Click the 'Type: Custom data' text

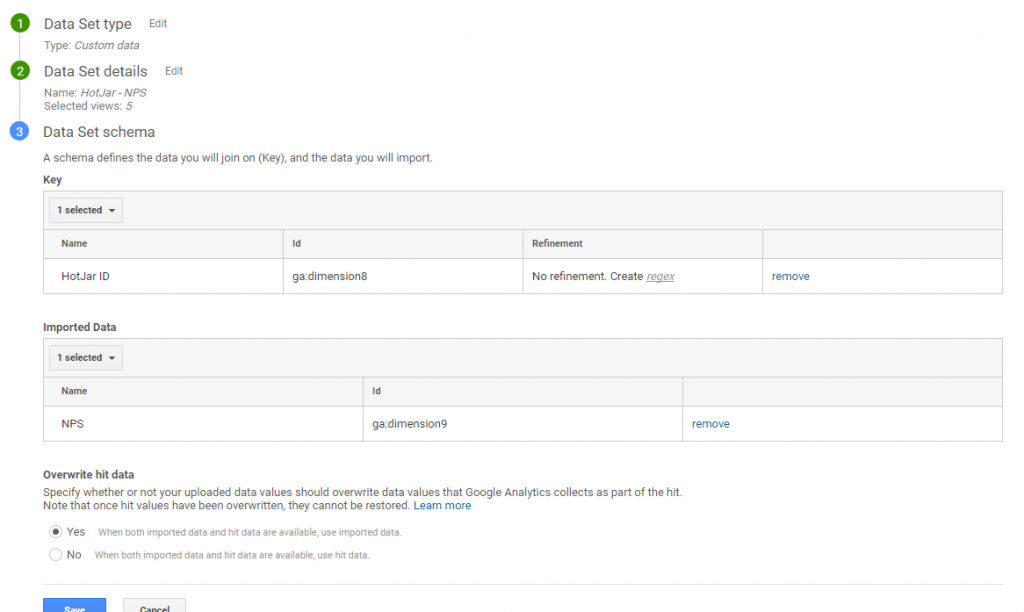[91, 46]
